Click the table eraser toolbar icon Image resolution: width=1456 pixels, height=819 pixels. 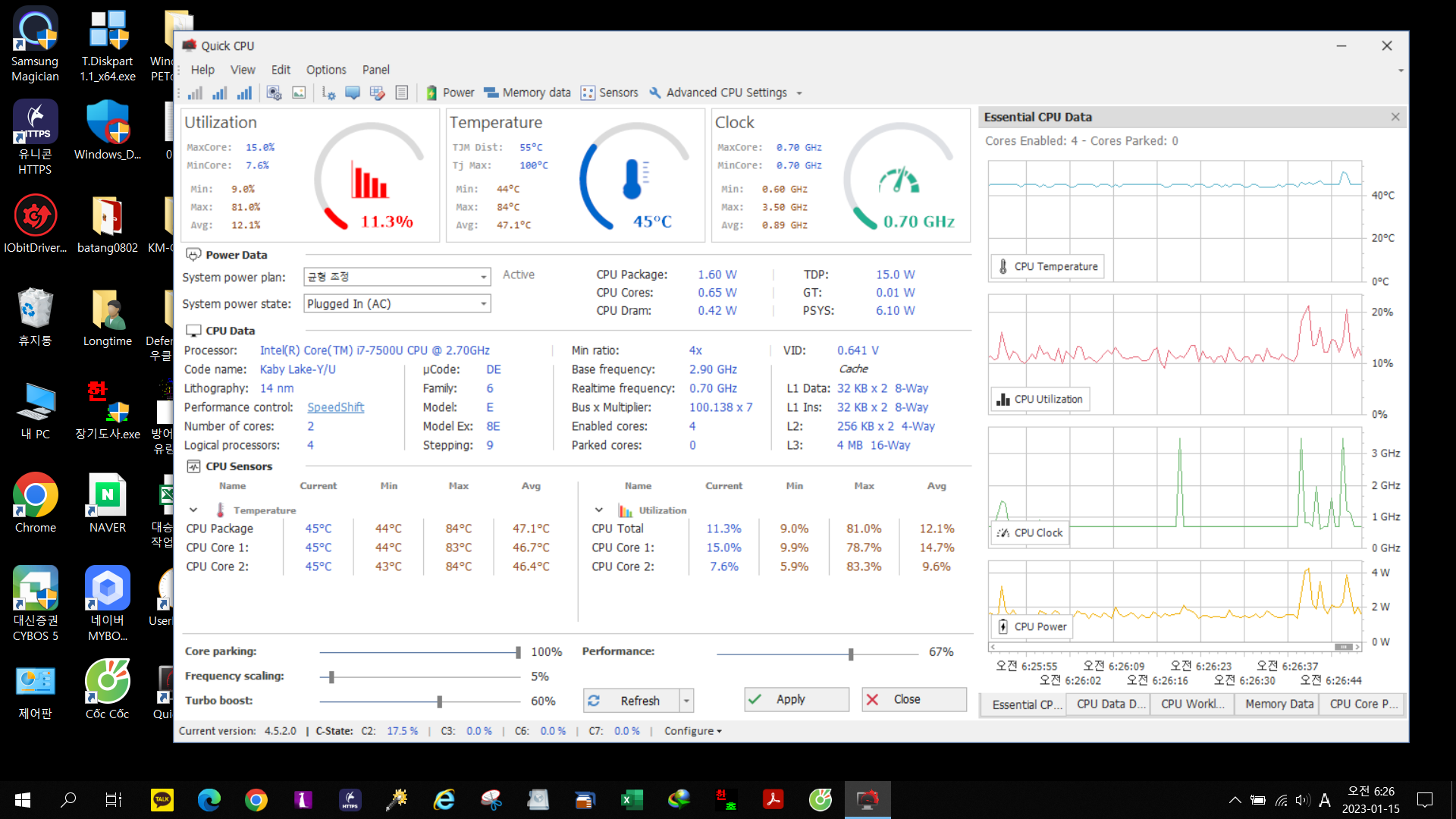pos(377,93)
